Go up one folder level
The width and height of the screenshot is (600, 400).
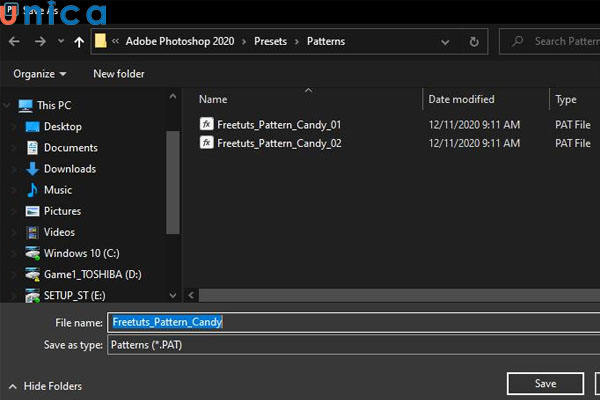(79, 42)
